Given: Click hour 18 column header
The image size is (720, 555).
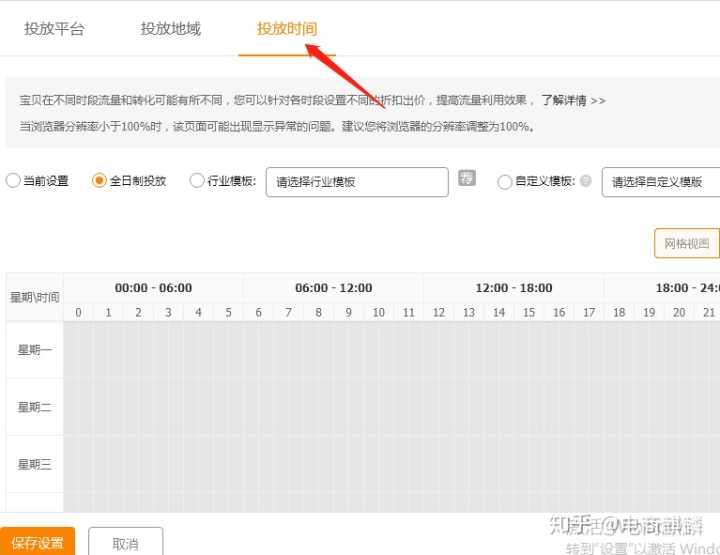Looking at the screenshot, I should [x=619, y=313].
